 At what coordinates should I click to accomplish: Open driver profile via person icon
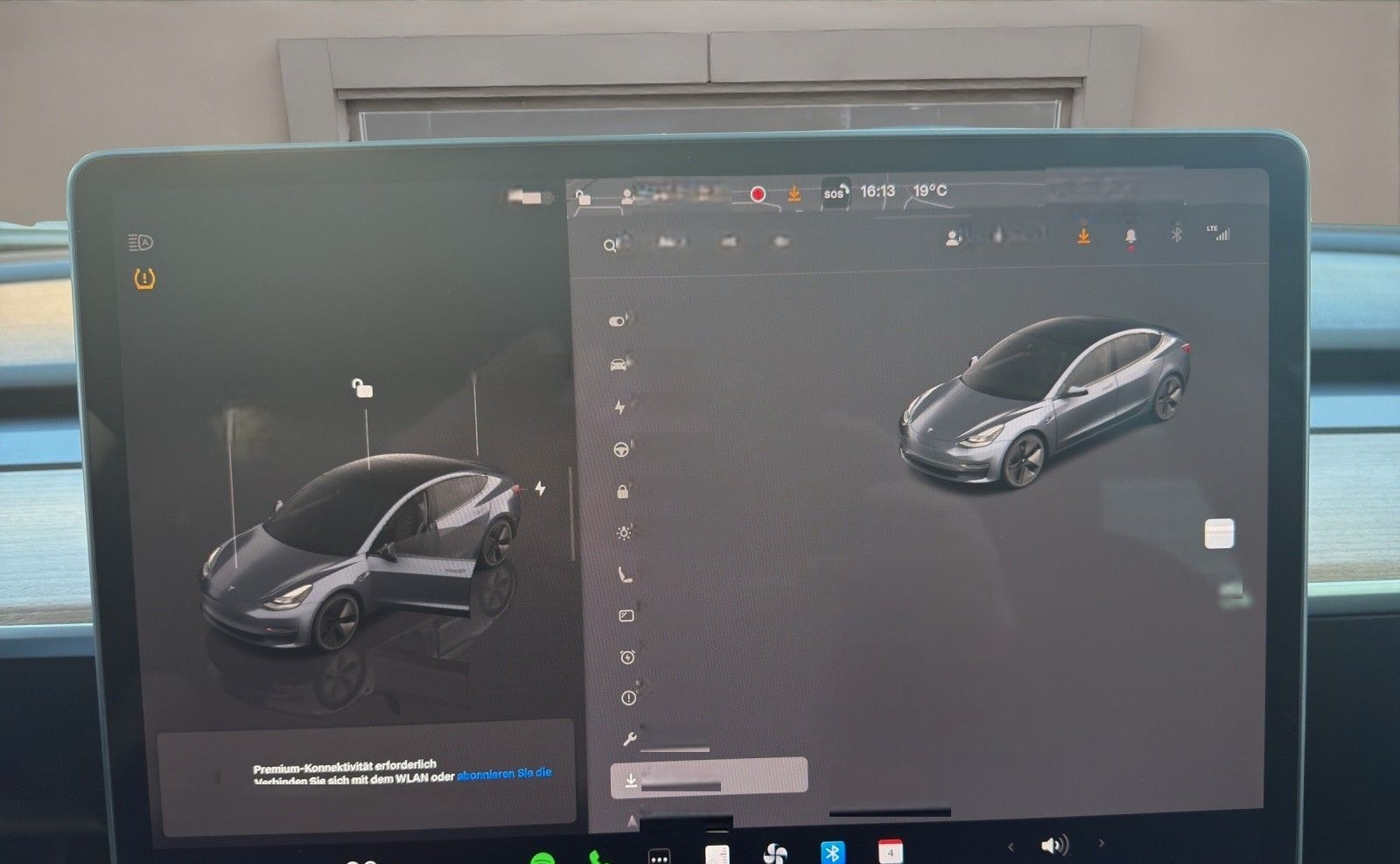click(953, 238)
